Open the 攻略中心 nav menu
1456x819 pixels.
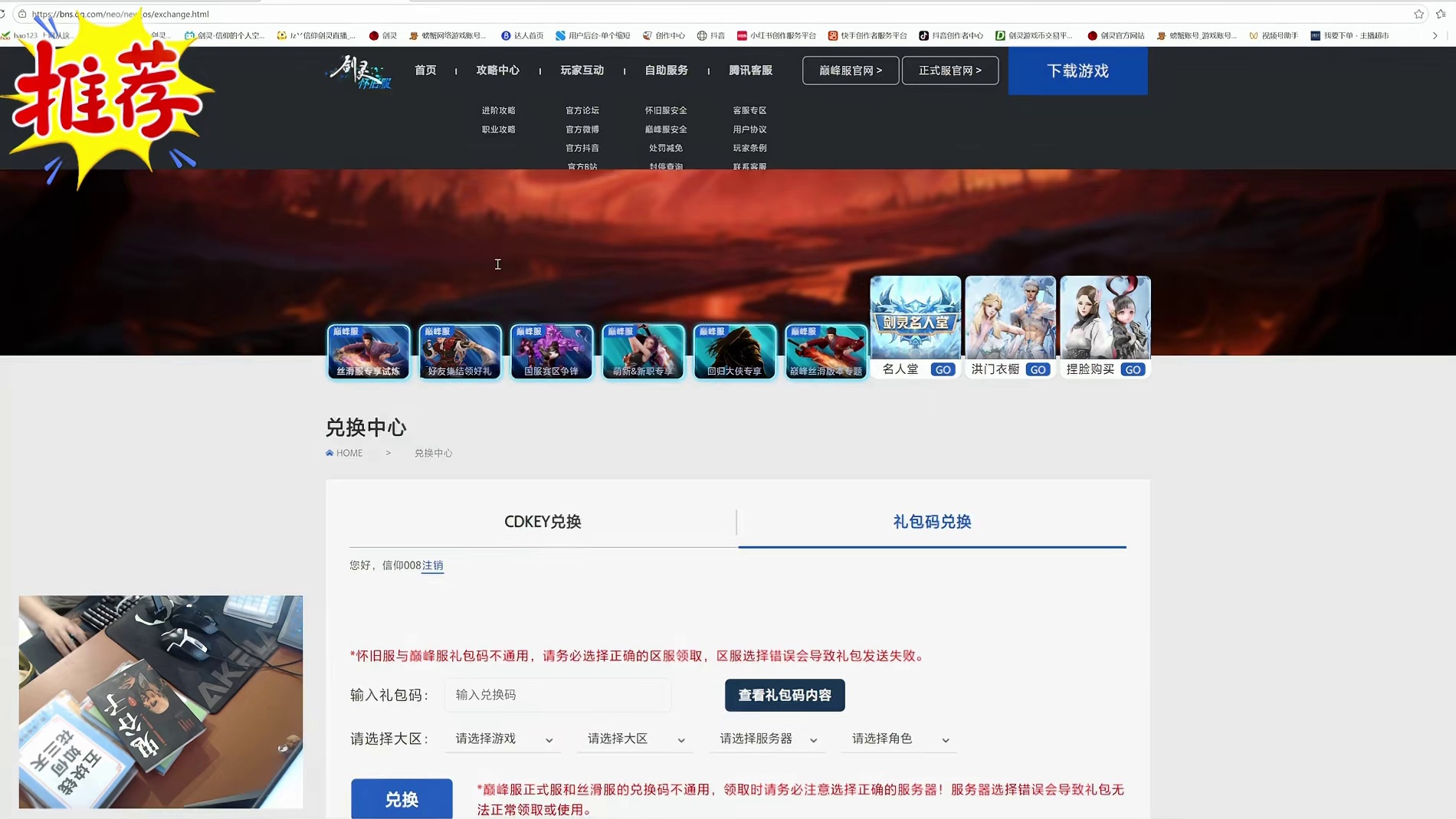497,70
